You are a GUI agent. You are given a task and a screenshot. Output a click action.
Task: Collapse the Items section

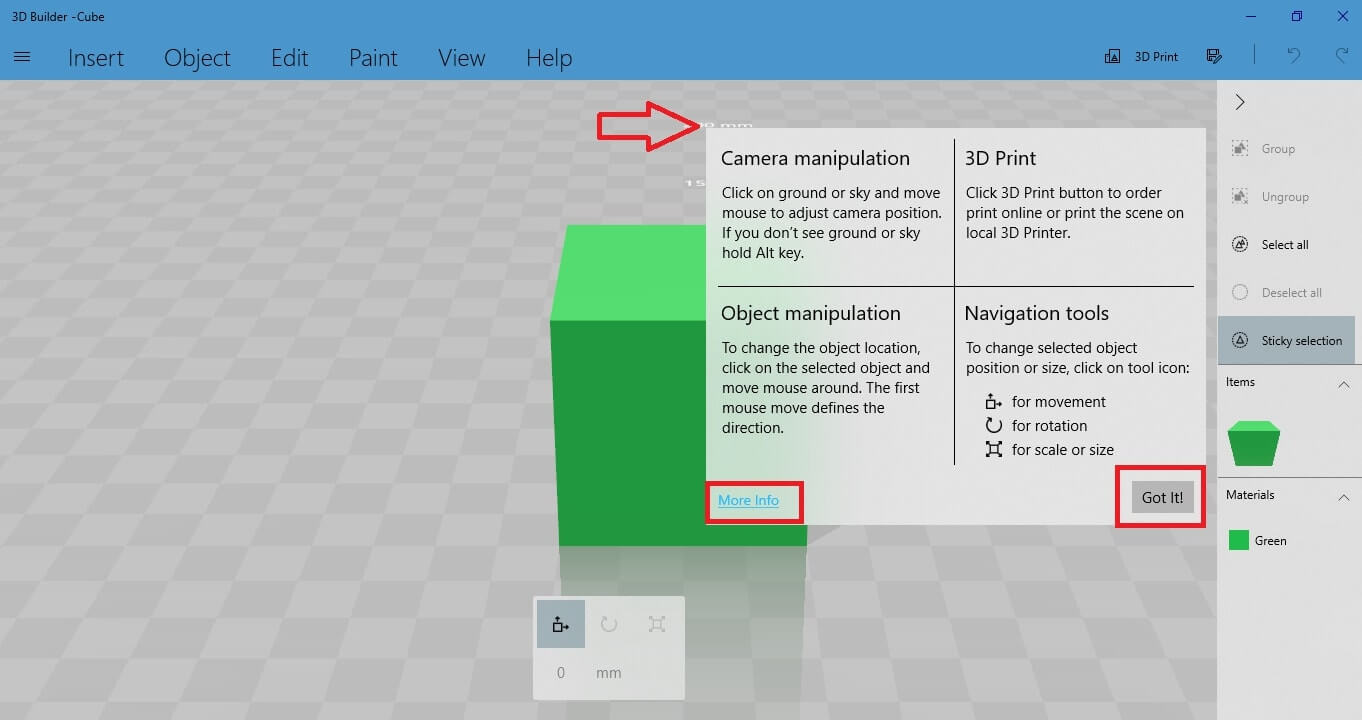(x=1343, y=384)
